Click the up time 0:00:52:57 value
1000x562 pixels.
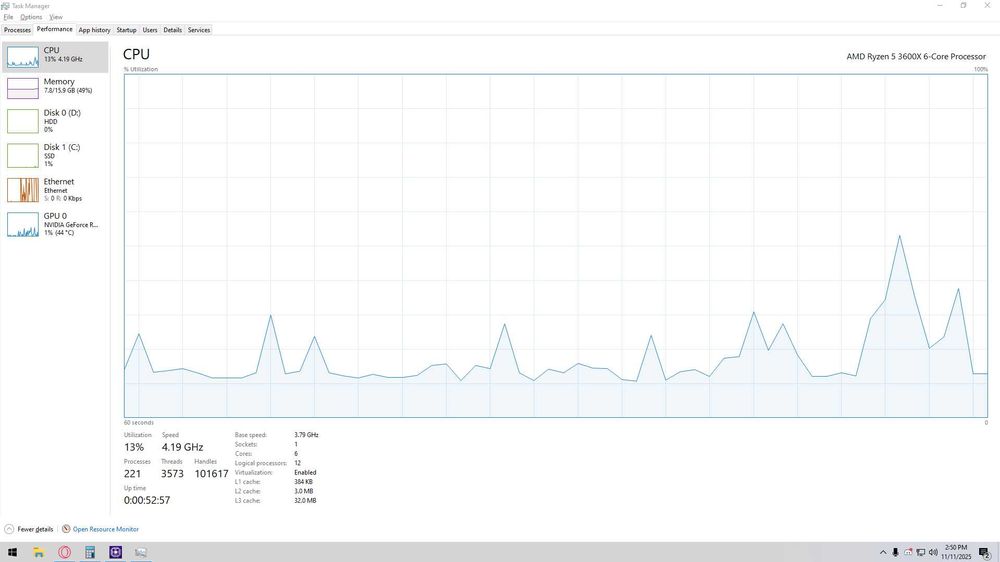click(x=147, y=500)
